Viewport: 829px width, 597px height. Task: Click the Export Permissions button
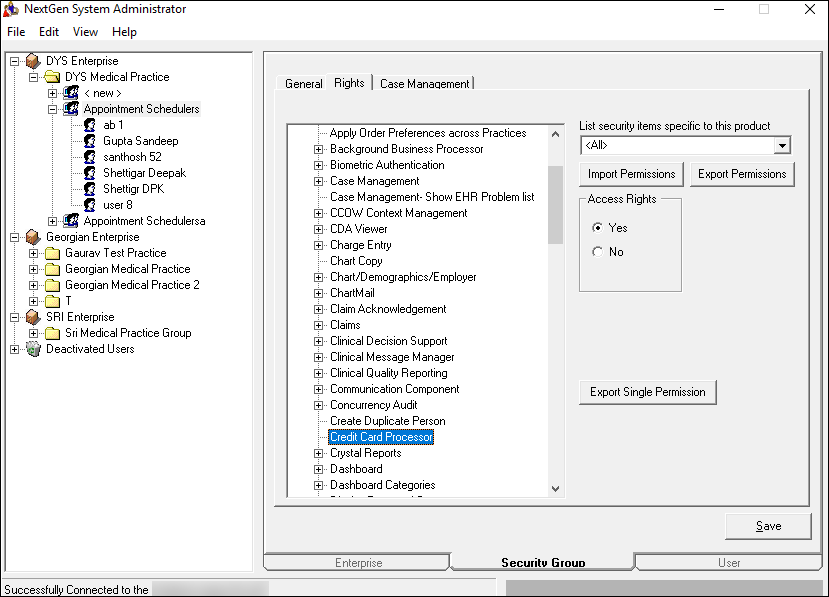click(742, 174)
